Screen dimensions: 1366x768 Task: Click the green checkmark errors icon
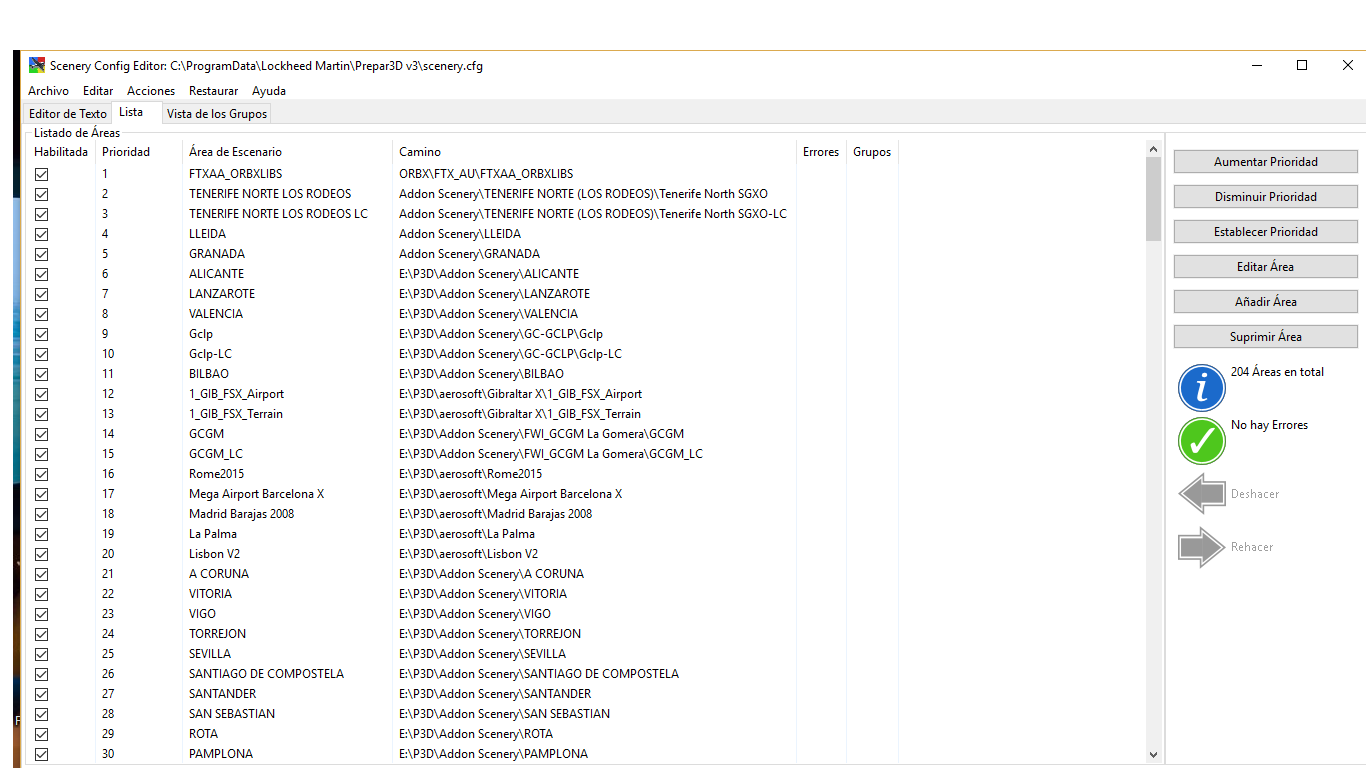[x=1202, y=441]
